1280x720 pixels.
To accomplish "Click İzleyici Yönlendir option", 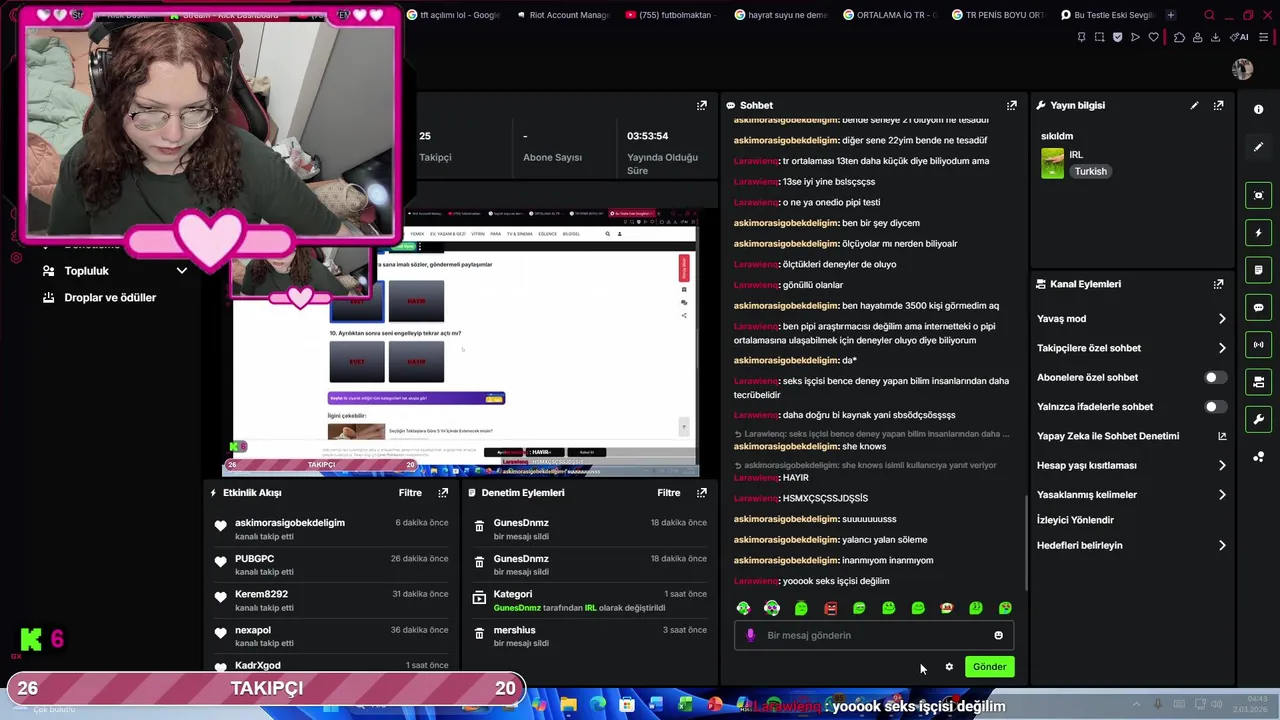I will click(x=1075, y=520).
